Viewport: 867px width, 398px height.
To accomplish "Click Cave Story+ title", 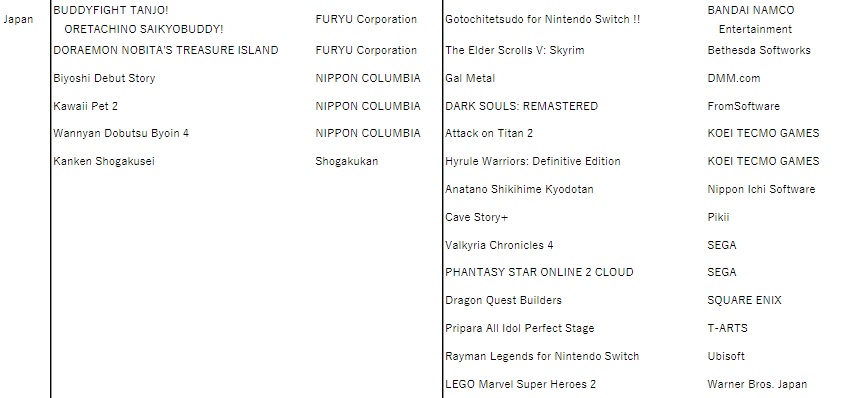I will pyautogui.click(x=477, y=217).
